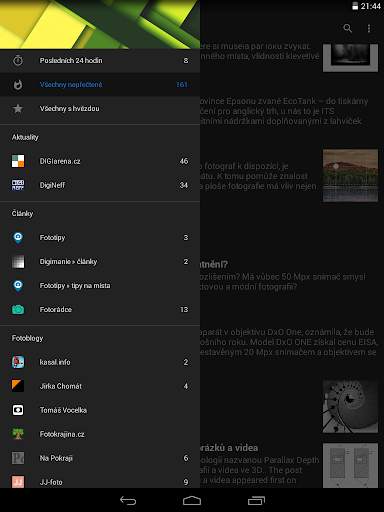The image size is (384, 512).
Task: Open the dark monitor article thumbnail
Action: (x=350, y=58)
